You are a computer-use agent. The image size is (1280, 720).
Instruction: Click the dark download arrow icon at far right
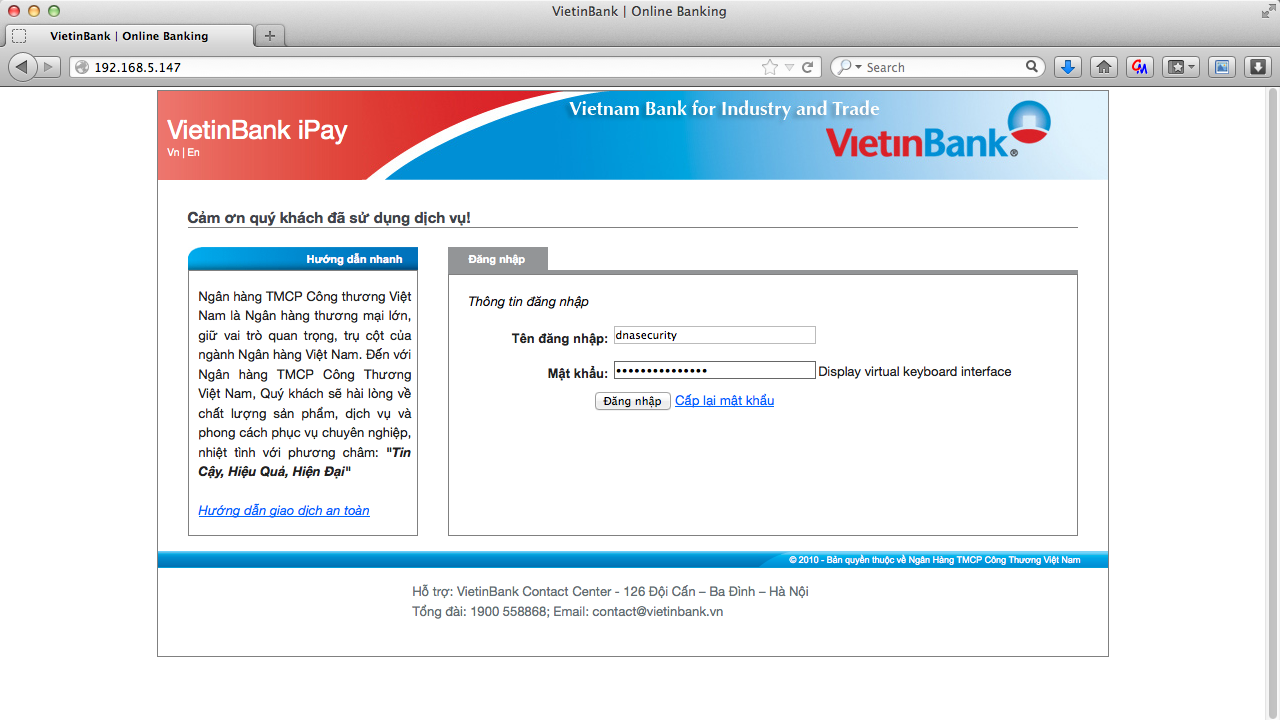[1258, 67]
